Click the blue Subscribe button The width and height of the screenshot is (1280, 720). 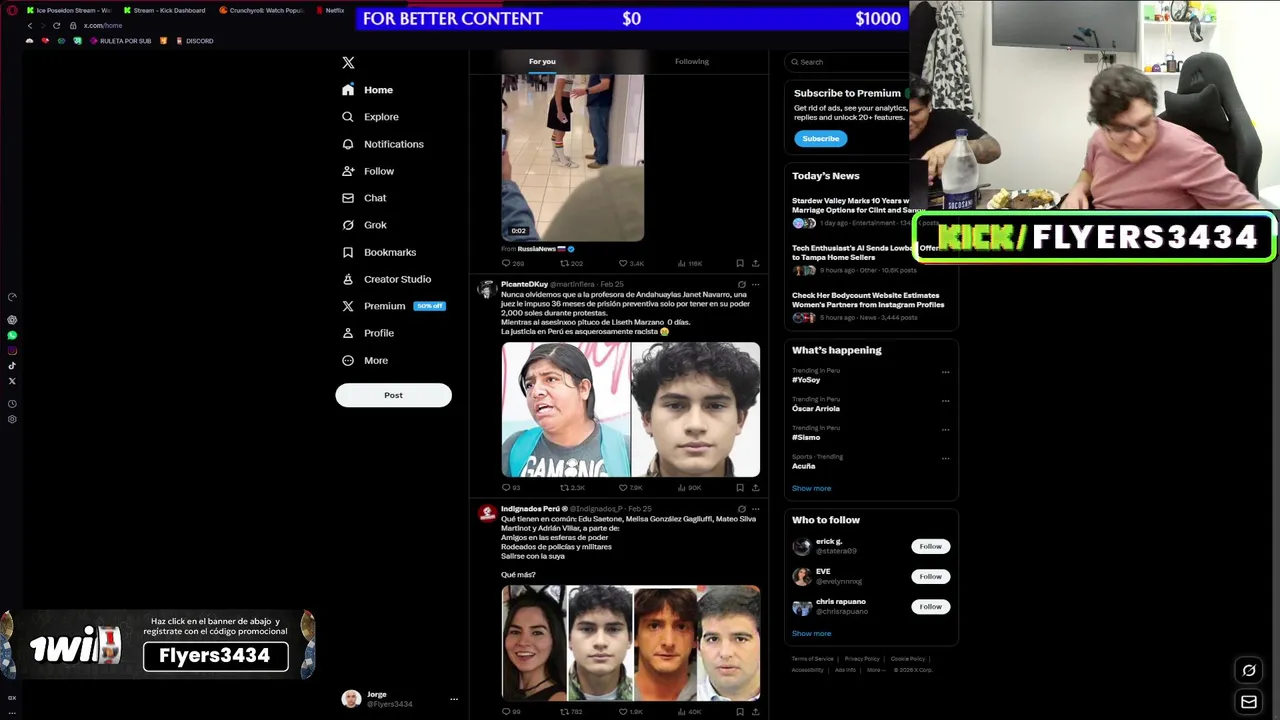[x=820, y=138]
